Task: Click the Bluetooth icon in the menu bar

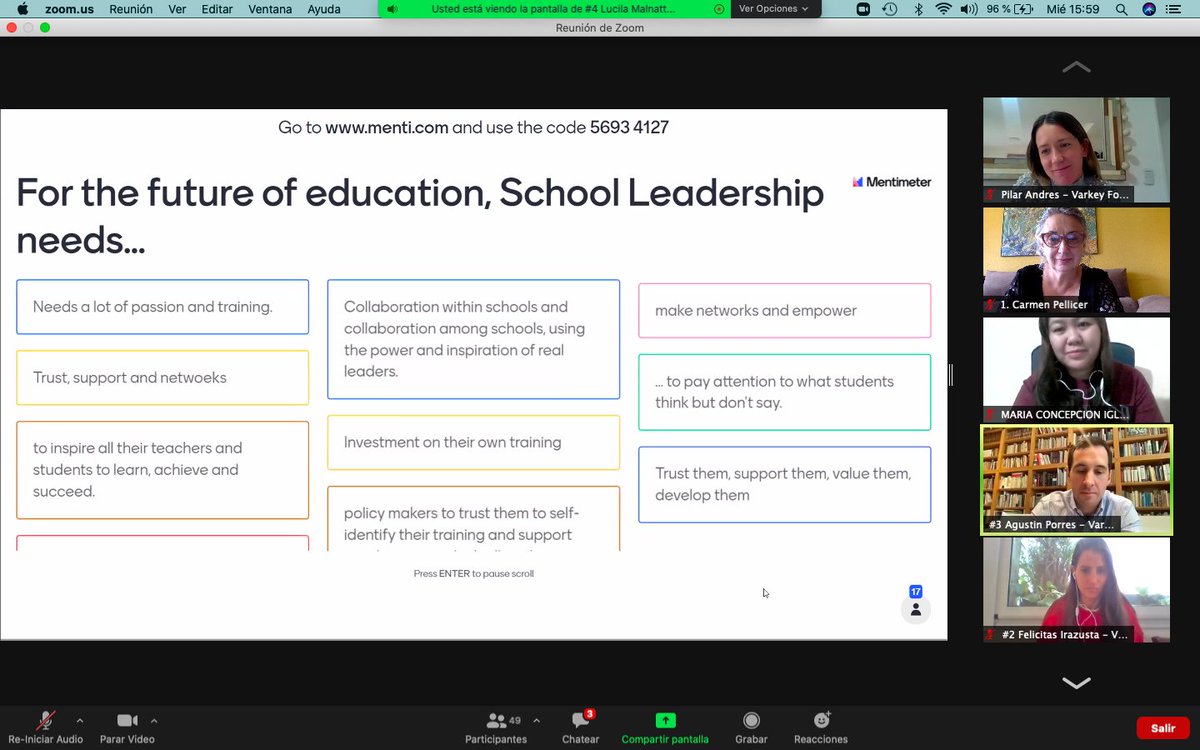Action: (920, 9)
